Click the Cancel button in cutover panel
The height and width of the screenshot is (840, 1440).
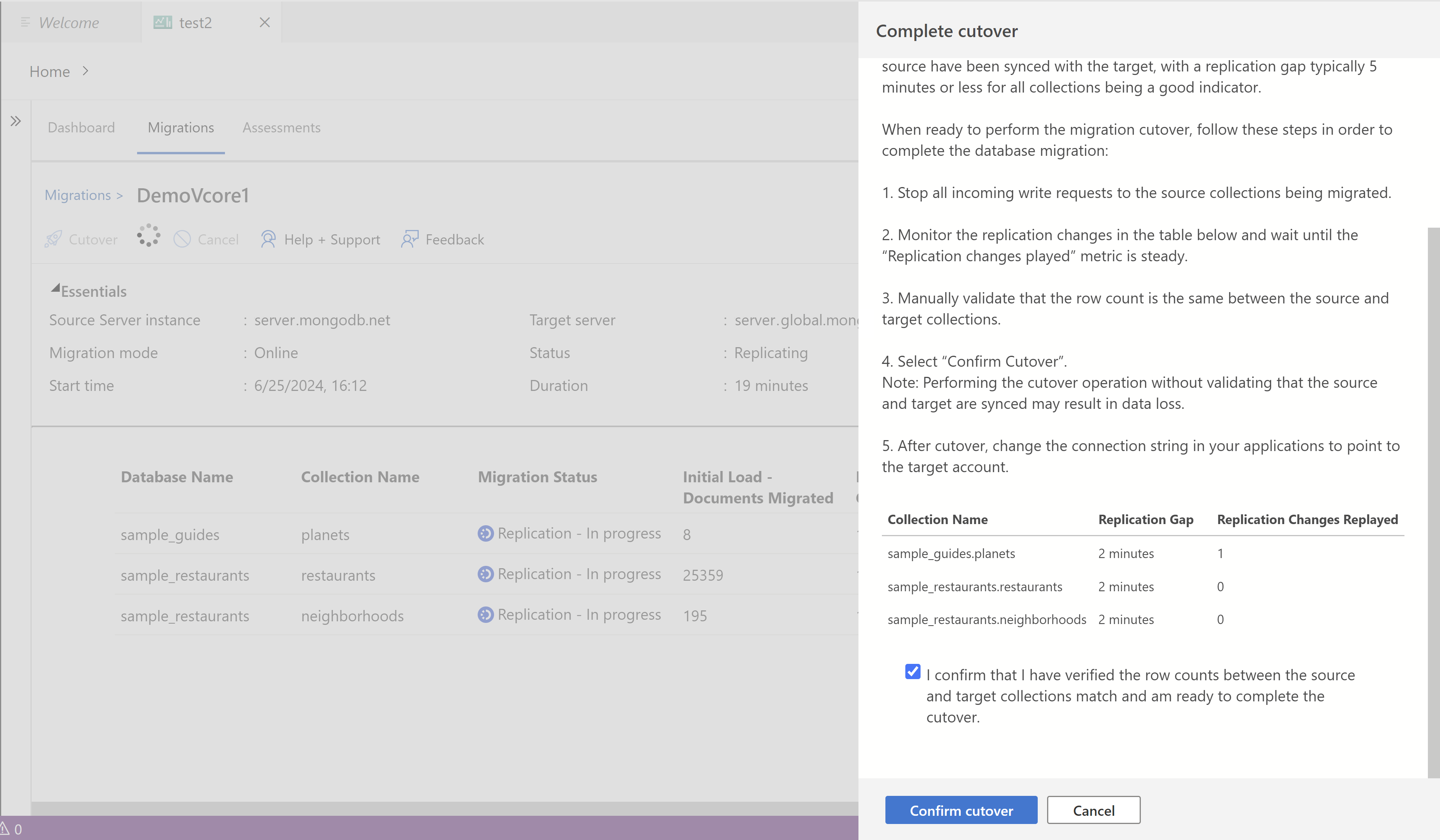(1093, 810)
